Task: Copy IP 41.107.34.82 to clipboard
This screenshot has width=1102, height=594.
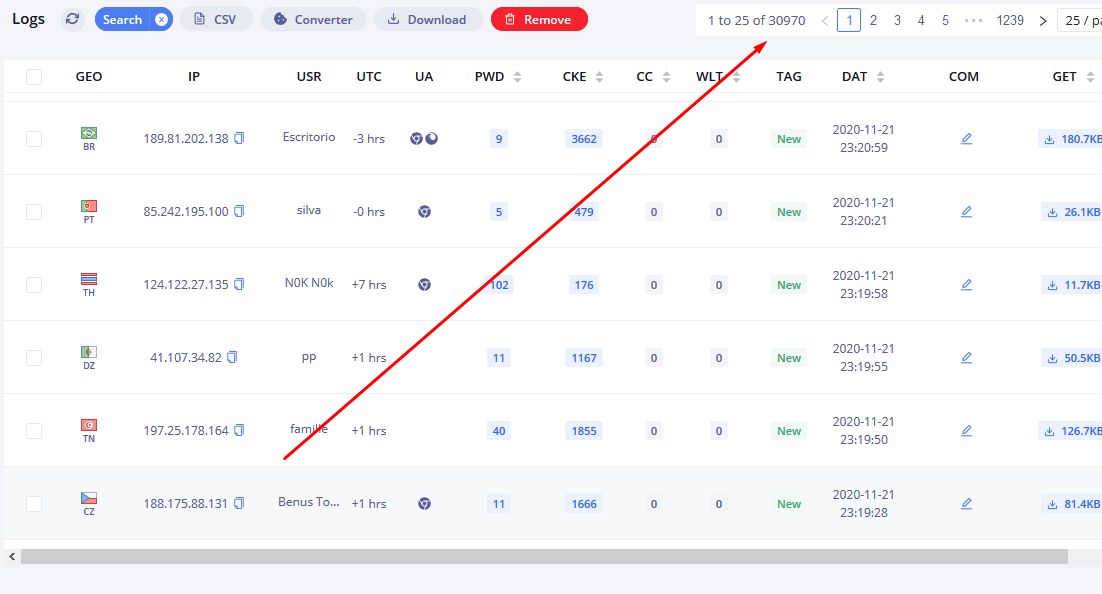Action: point(233,358)
